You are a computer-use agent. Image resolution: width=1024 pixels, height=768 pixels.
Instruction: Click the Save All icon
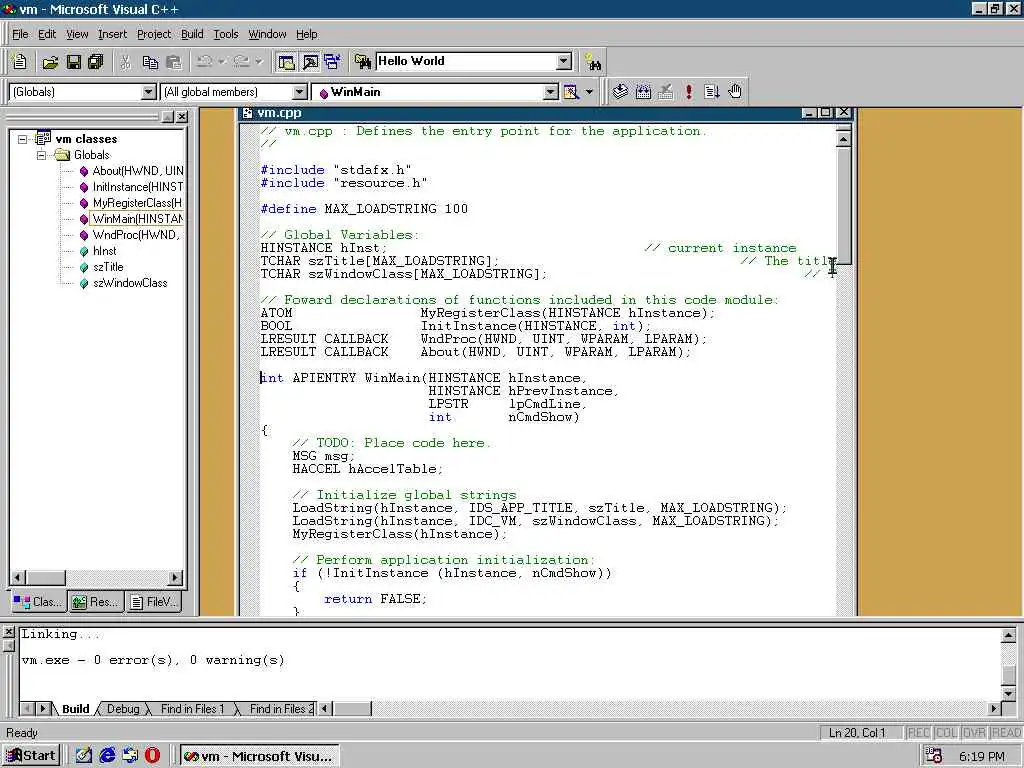click(x=95, y=62)
